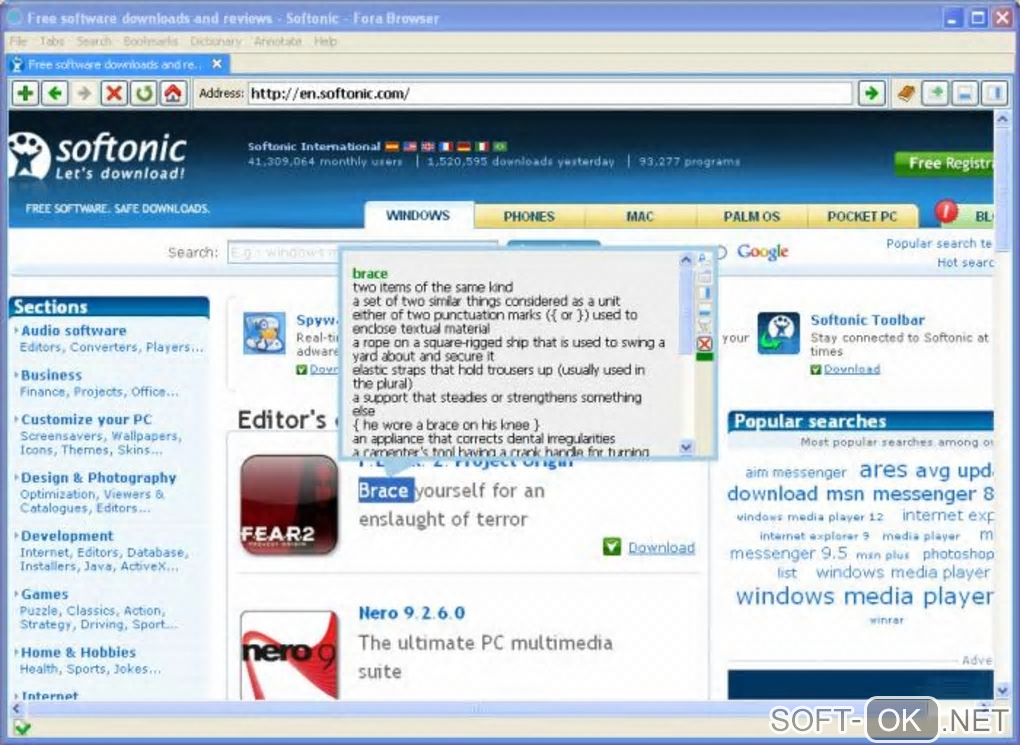The width and height of the screenshot is (1020, 745).
Task: Open the Softonic Toolbar title link
Action: 867,319
